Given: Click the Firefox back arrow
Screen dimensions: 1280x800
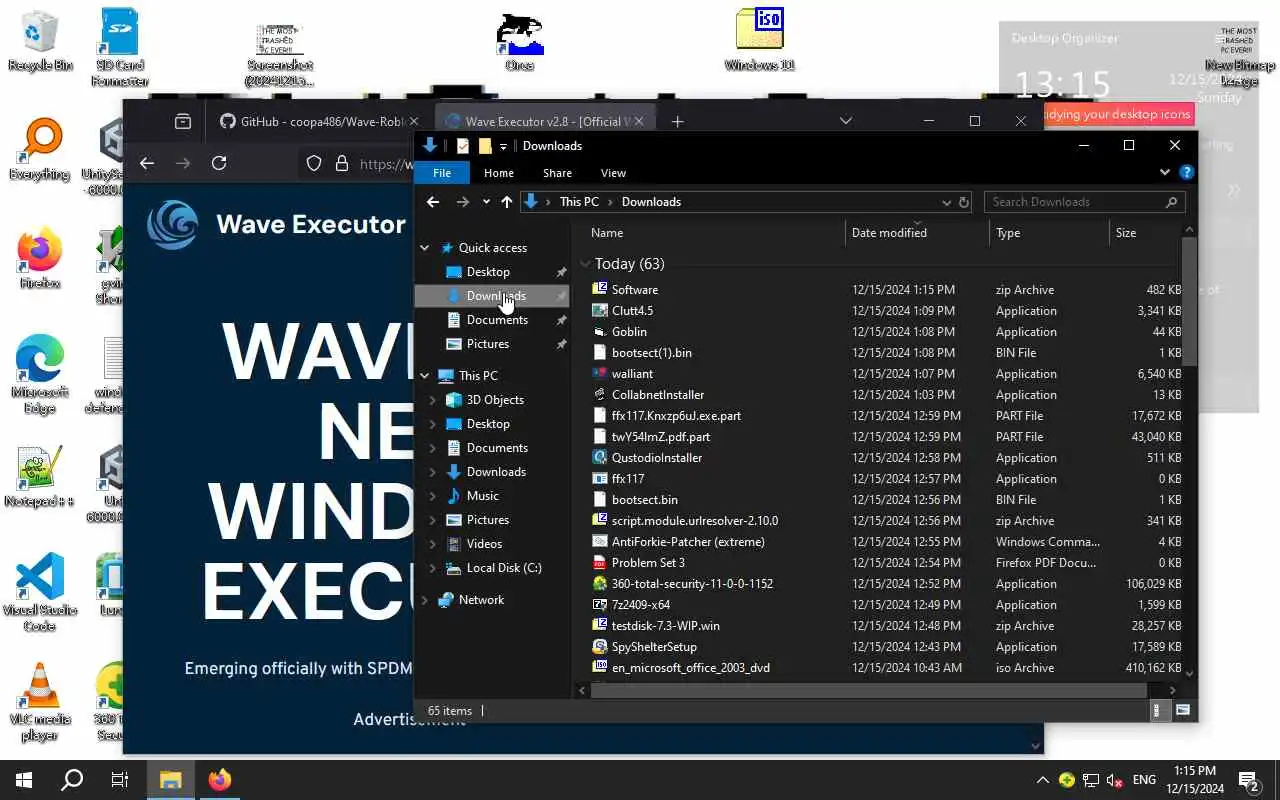Looking at the screenshot, I should 147,164.
